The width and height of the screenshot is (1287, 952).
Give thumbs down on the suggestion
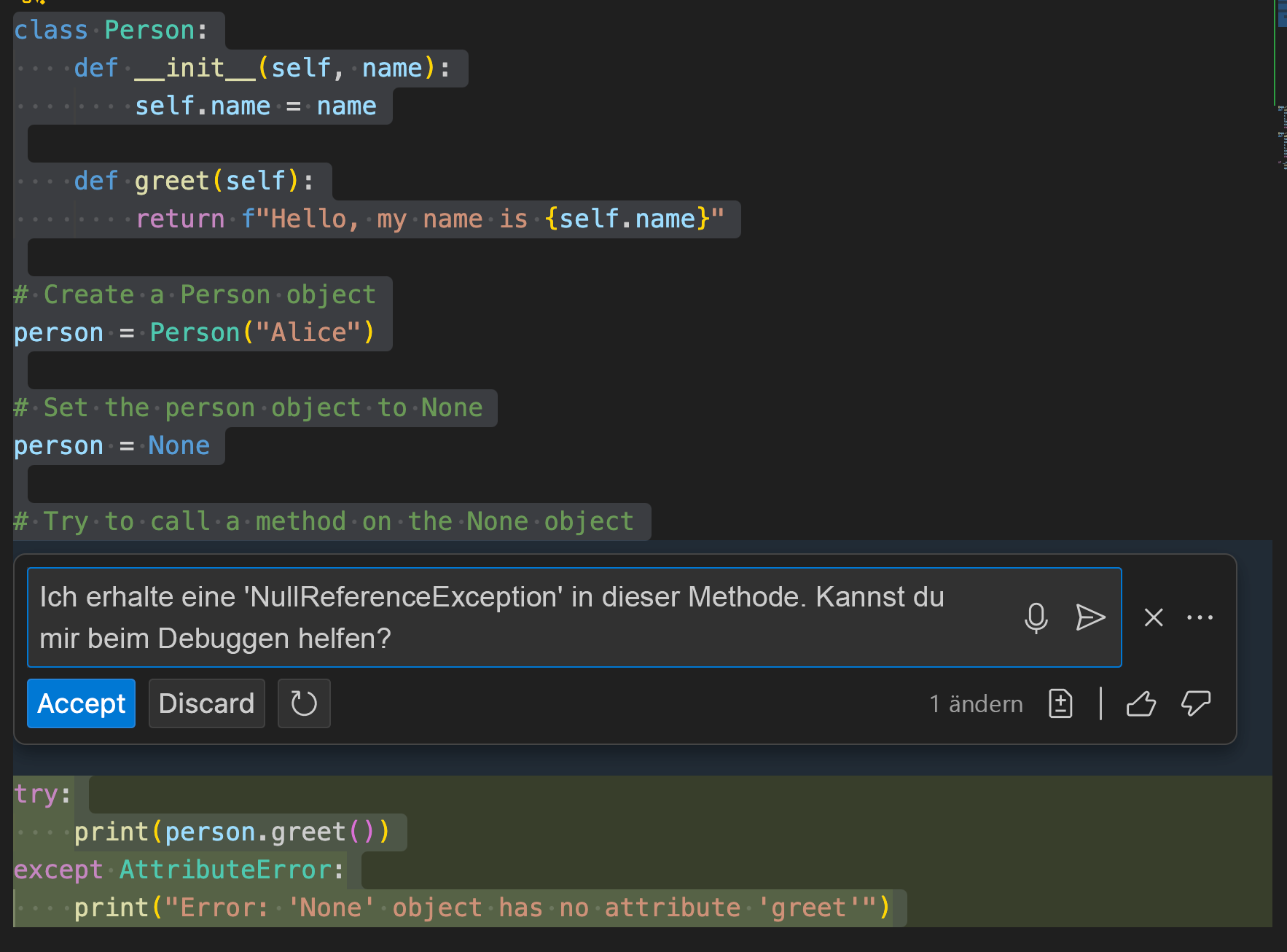pyautogui.click(x=1196, y=703)
